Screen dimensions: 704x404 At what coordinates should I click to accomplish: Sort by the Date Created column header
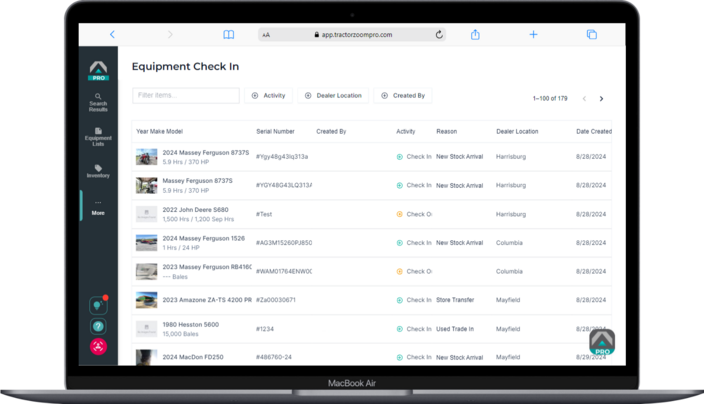tap(594, 132)
